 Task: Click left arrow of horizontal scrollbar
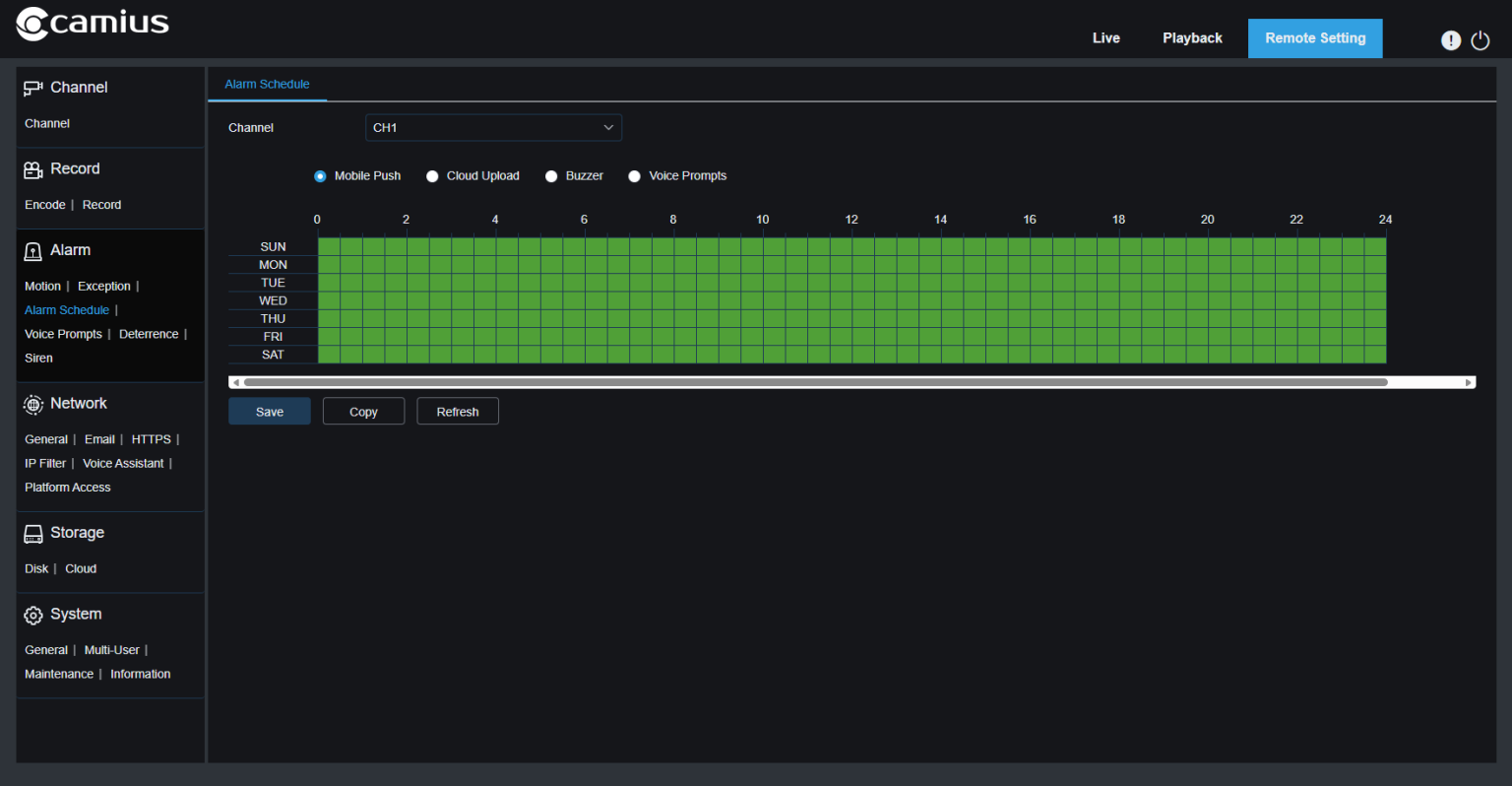[x=235, y=382]
